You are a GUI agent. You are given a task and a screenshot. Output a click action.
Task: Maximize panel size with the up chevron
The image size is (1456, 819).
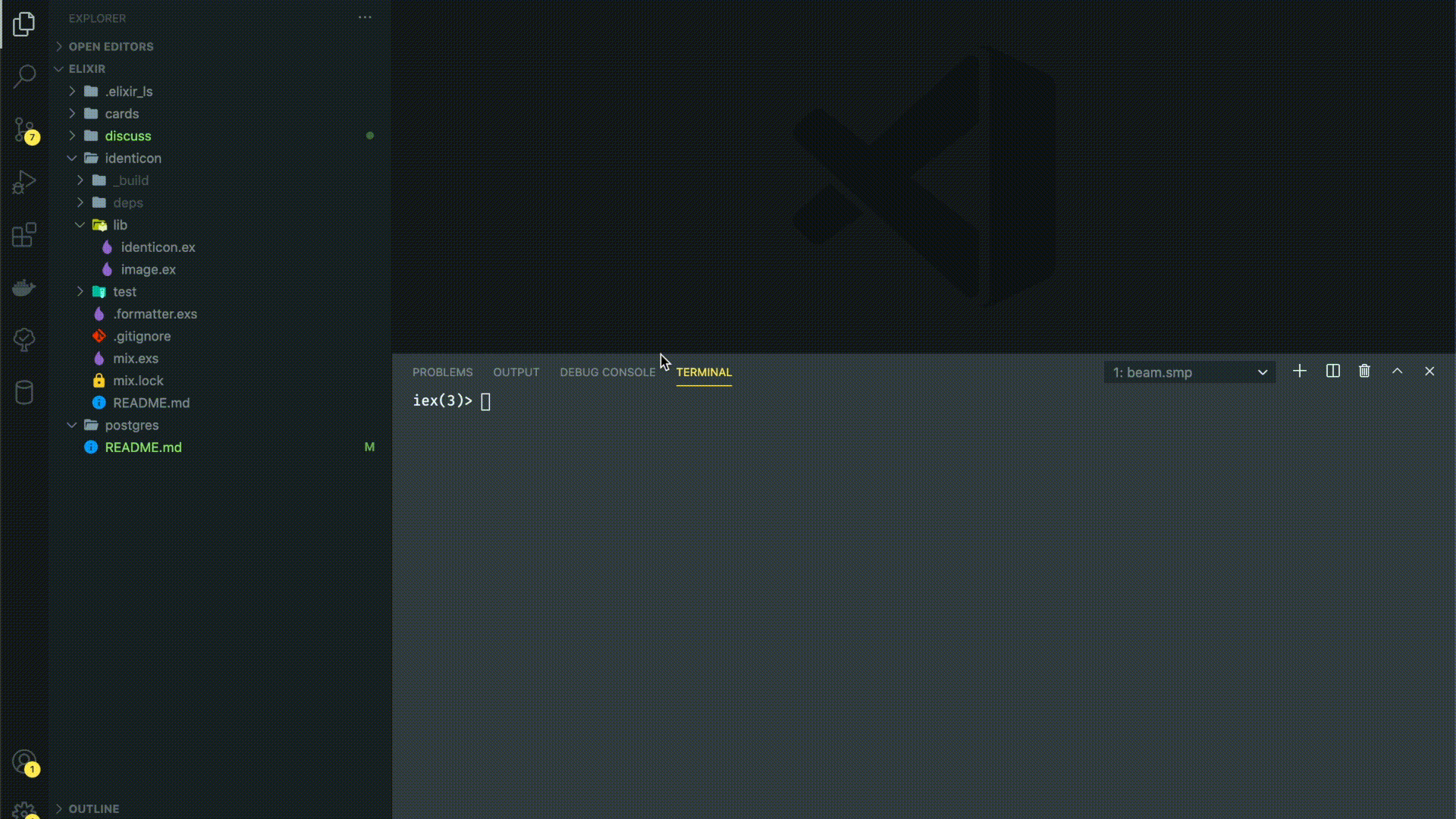pyautogui.click(x=1397, y=372)
